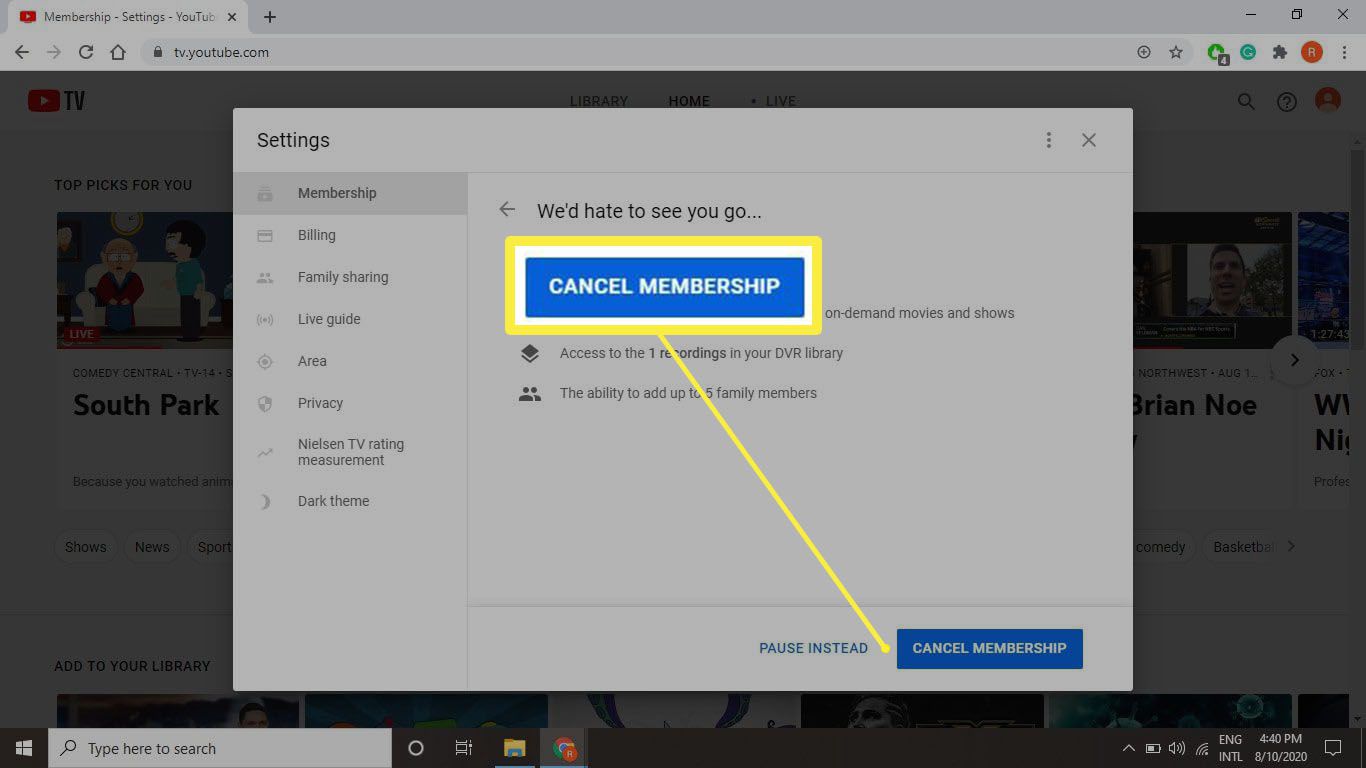Image resolution: width=1366 pixels, height=768 pixels.
Task: Open the help question mark icon
Action: (1287, 101)
